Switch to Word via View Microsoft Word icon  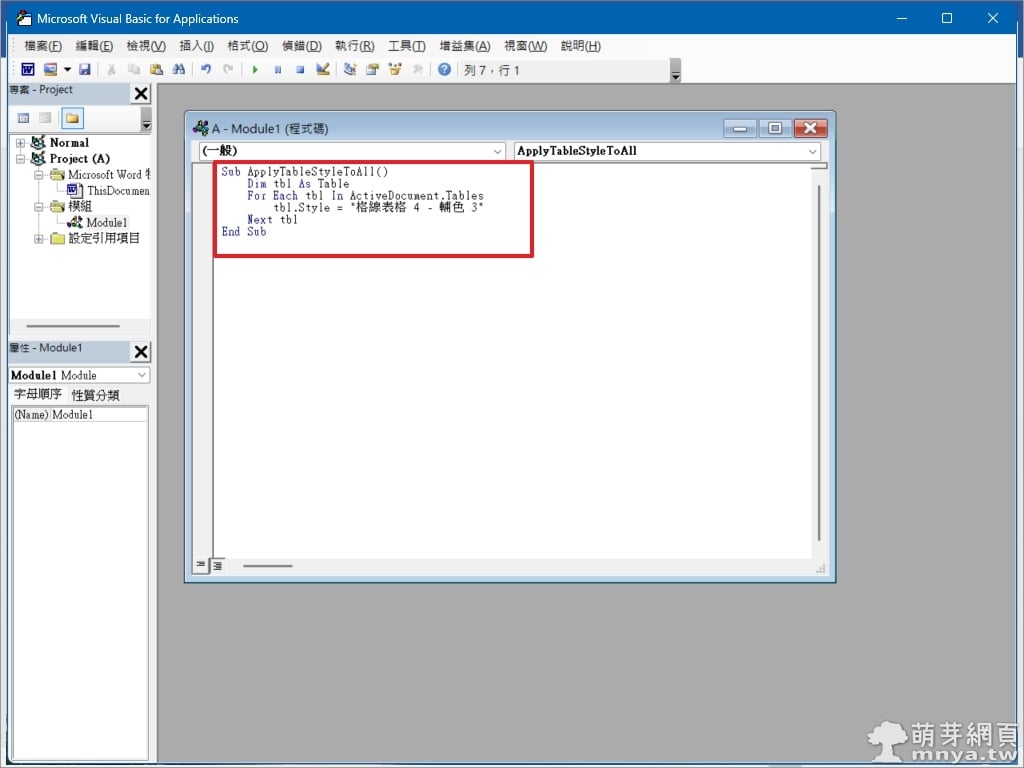[27, 70]
